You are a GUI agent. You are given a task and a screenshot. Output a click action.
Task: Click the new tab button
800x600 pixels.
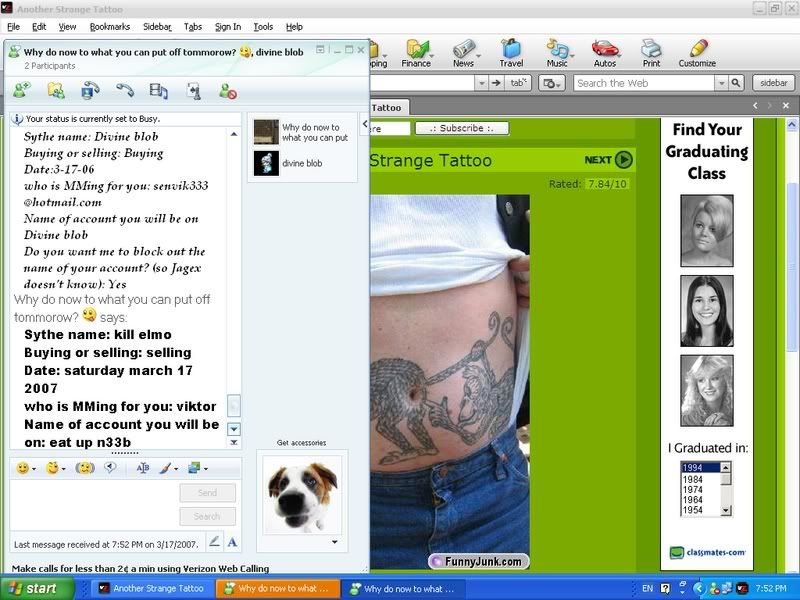point(518,83)
